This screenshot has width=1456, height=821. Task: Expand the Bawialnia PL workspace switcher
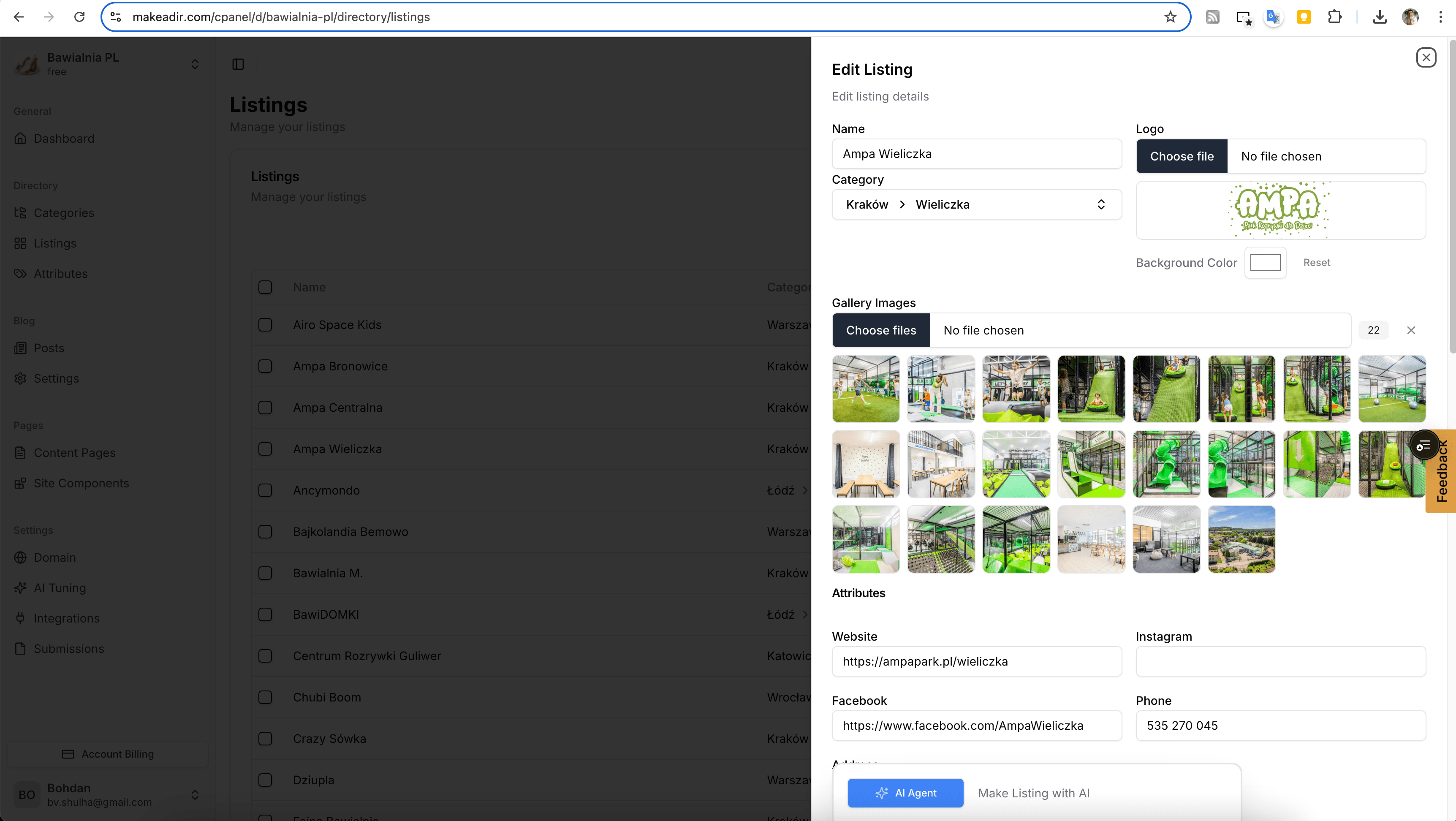(x=194, y=64)
